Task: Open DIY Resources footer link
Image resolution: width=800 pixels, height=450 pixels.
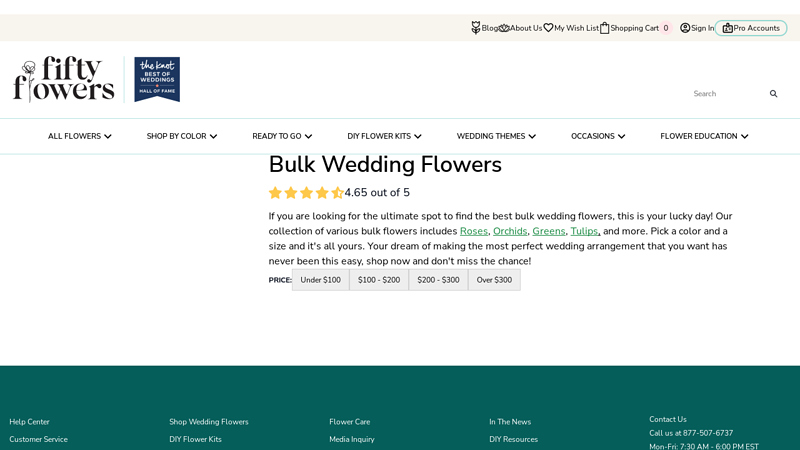Action: click(x=513, y=439)
